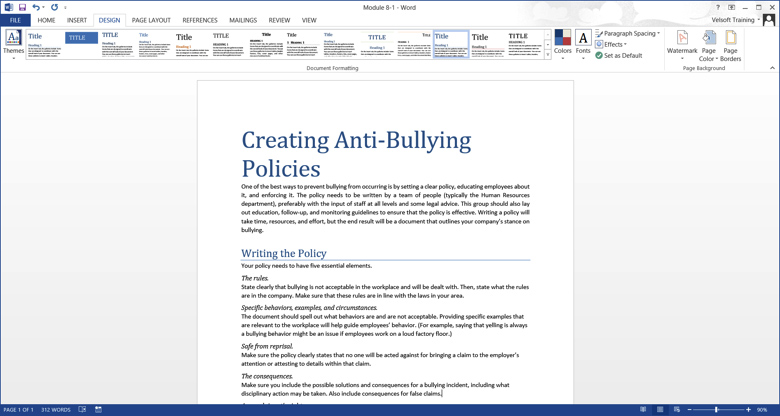Save the document from quick access toolbar
Viewport: 780px width, 416px height.
click(x=22, y=7)
